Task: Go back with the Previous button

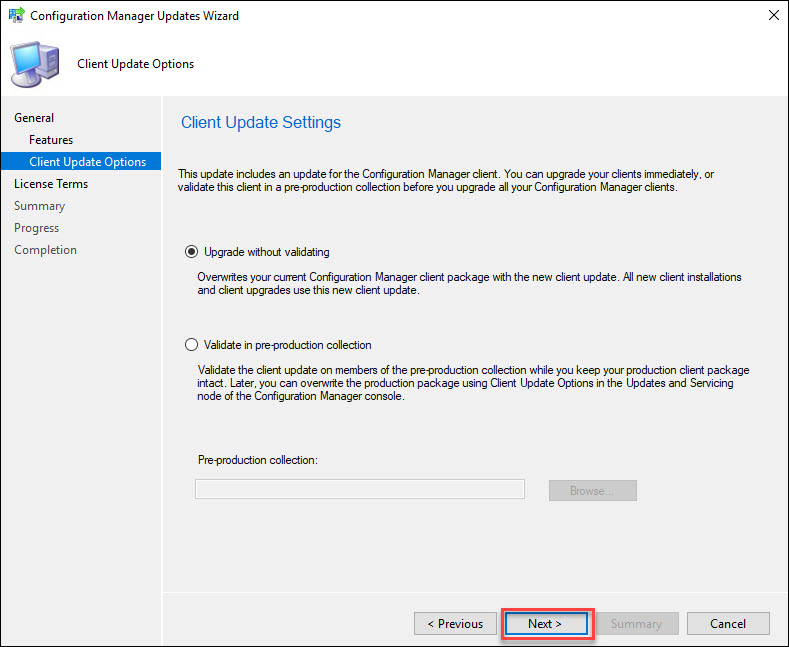Action: click(455, 624)
